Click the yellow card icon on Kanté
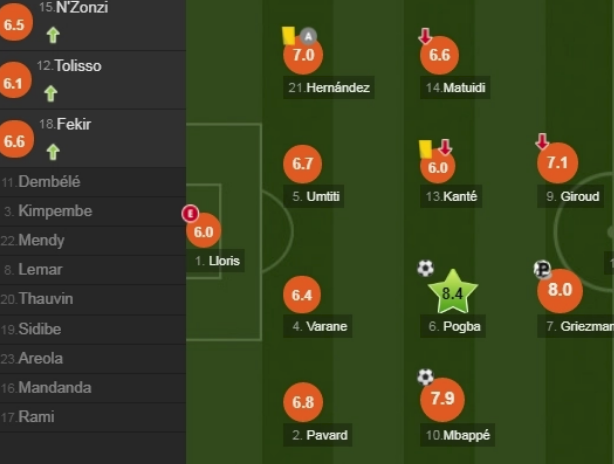 (x=425, y=149)
